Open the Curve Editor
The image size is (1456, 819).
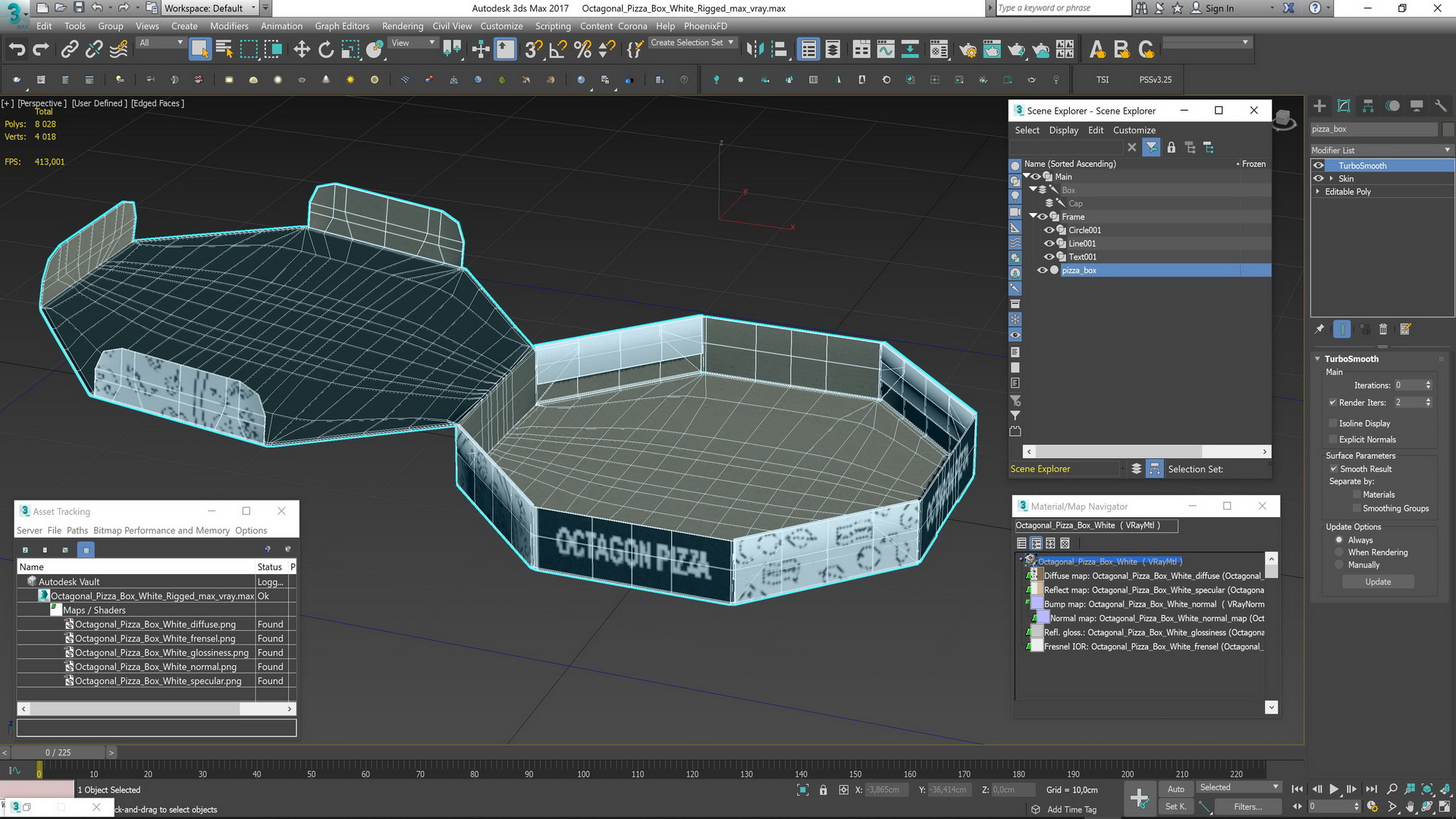click(886, 49)
